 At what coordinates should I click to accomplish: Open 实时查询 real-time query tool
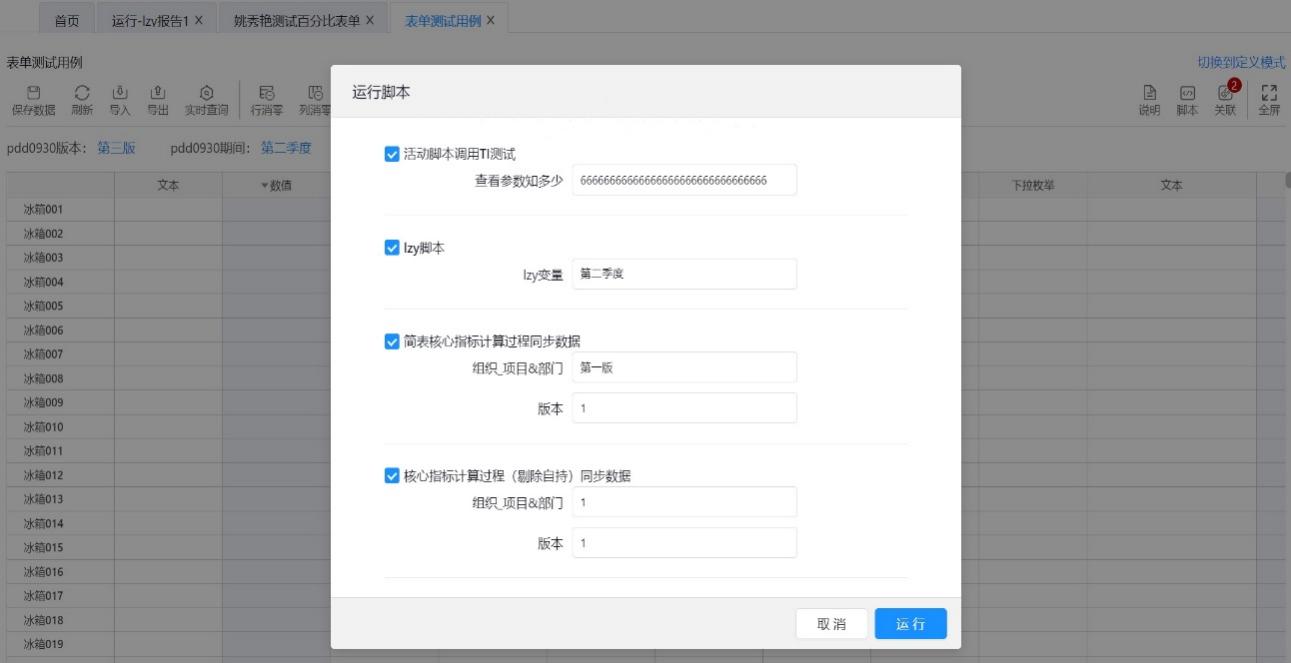[206, 93]
